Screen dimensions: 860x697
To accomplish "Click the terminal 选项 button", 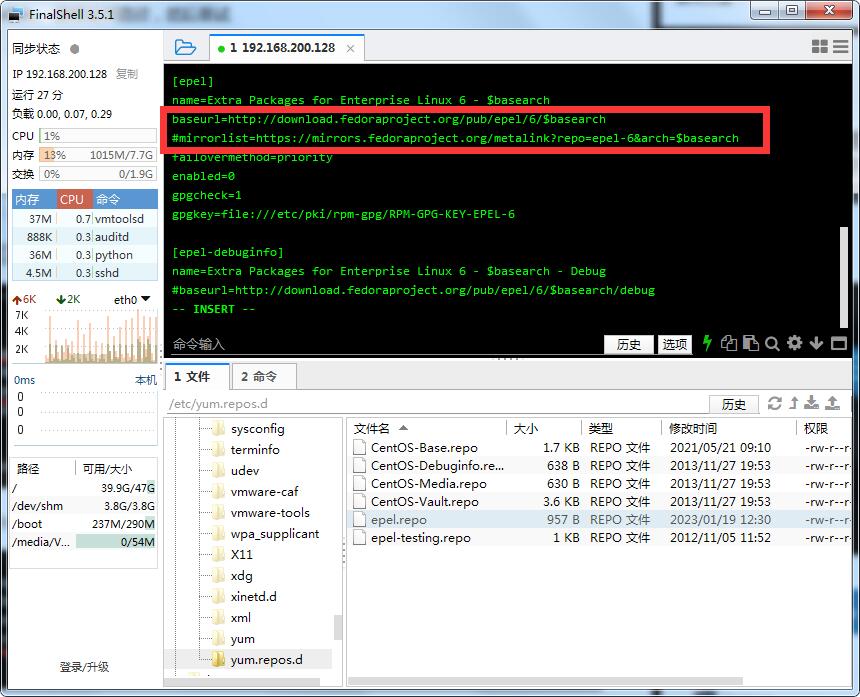I will [x=675, y=344].
